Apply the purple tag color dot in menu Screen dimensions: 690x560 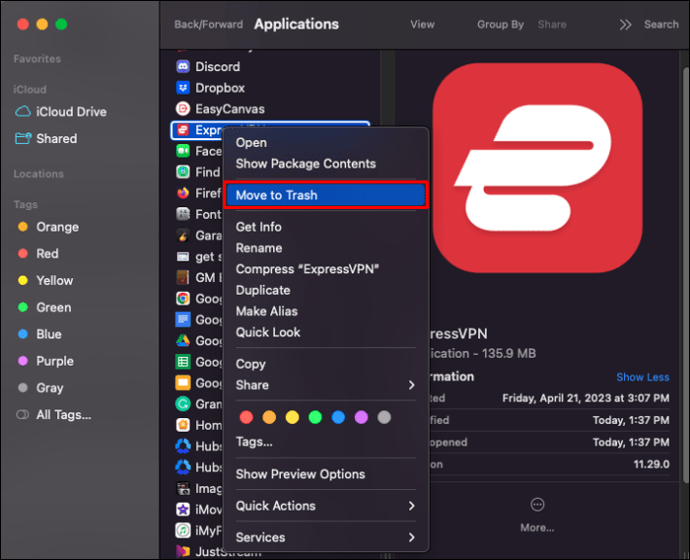click(x=361, y=417)
